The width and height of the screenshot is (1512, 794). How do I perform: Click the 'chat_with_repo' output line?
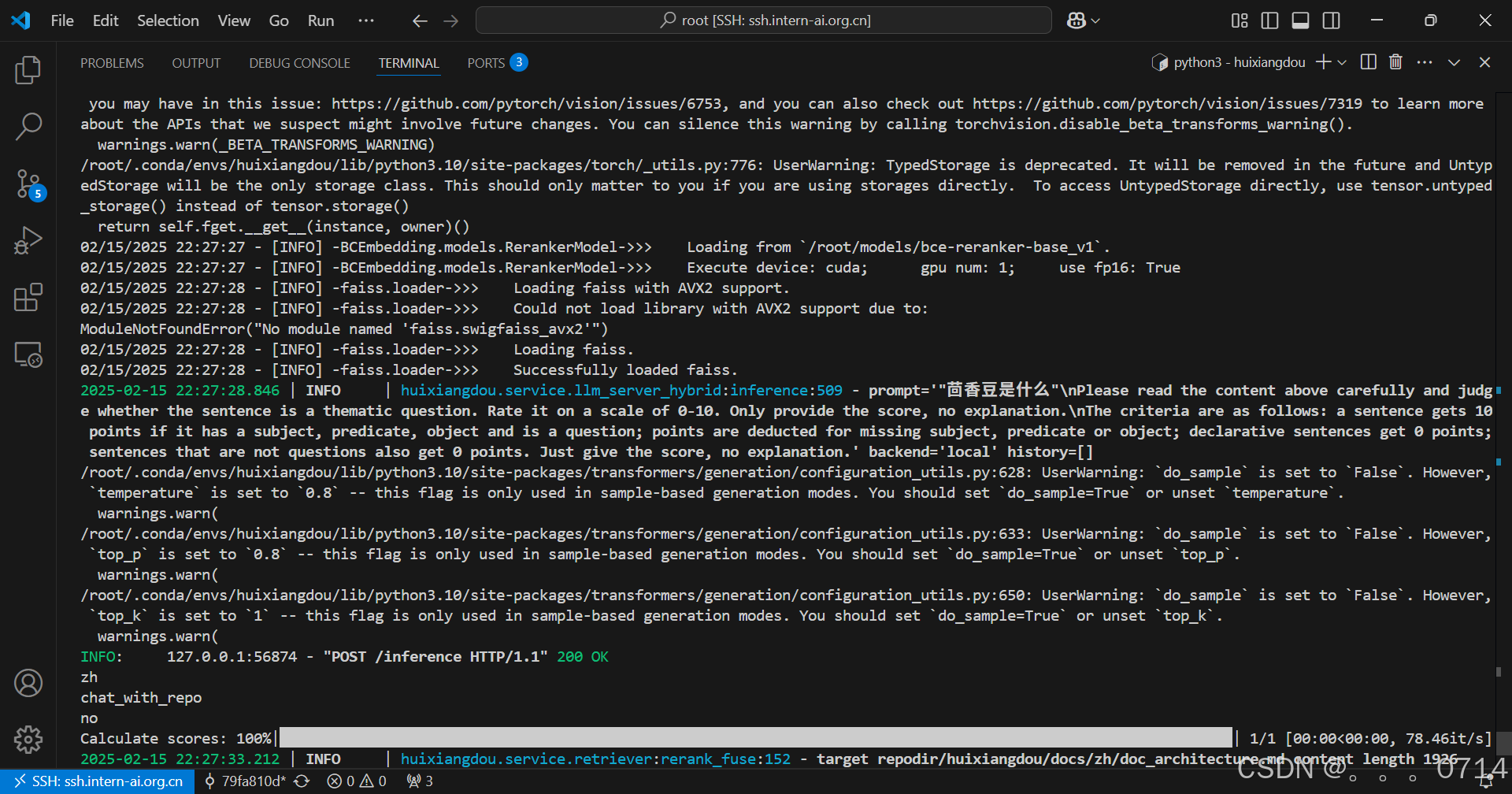coord(141,698)
